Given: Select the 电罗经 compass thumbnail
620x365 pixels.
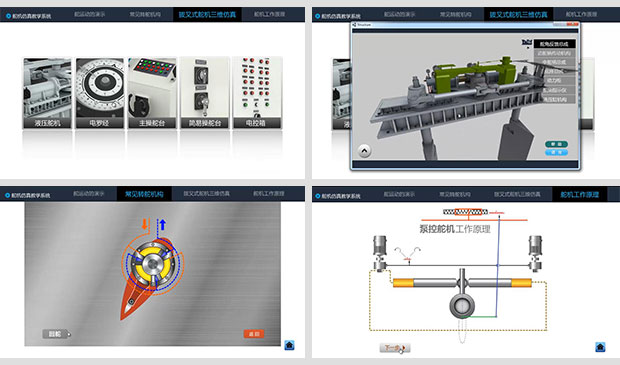Looking at the screenshot, I should [x=100, y=93].
